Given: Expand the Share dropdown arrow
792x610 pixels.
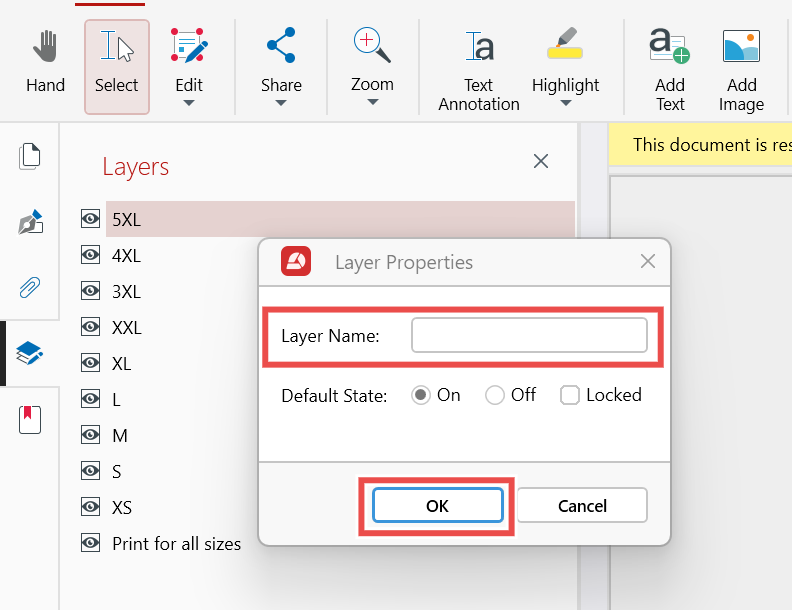Looking at the screenshot, I should (281, 103).
